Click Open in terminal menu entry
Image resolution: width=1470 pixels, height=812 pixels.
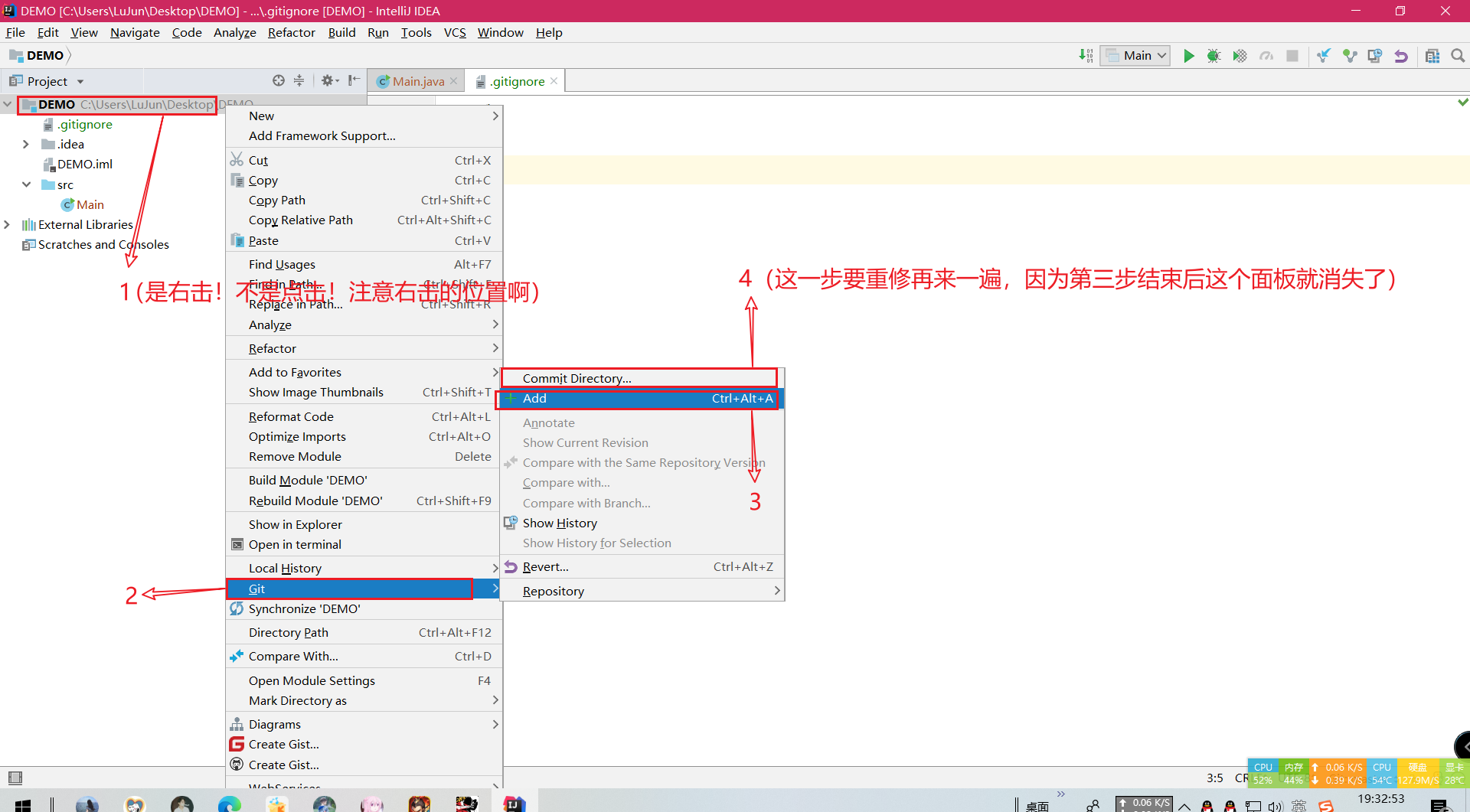364,544
